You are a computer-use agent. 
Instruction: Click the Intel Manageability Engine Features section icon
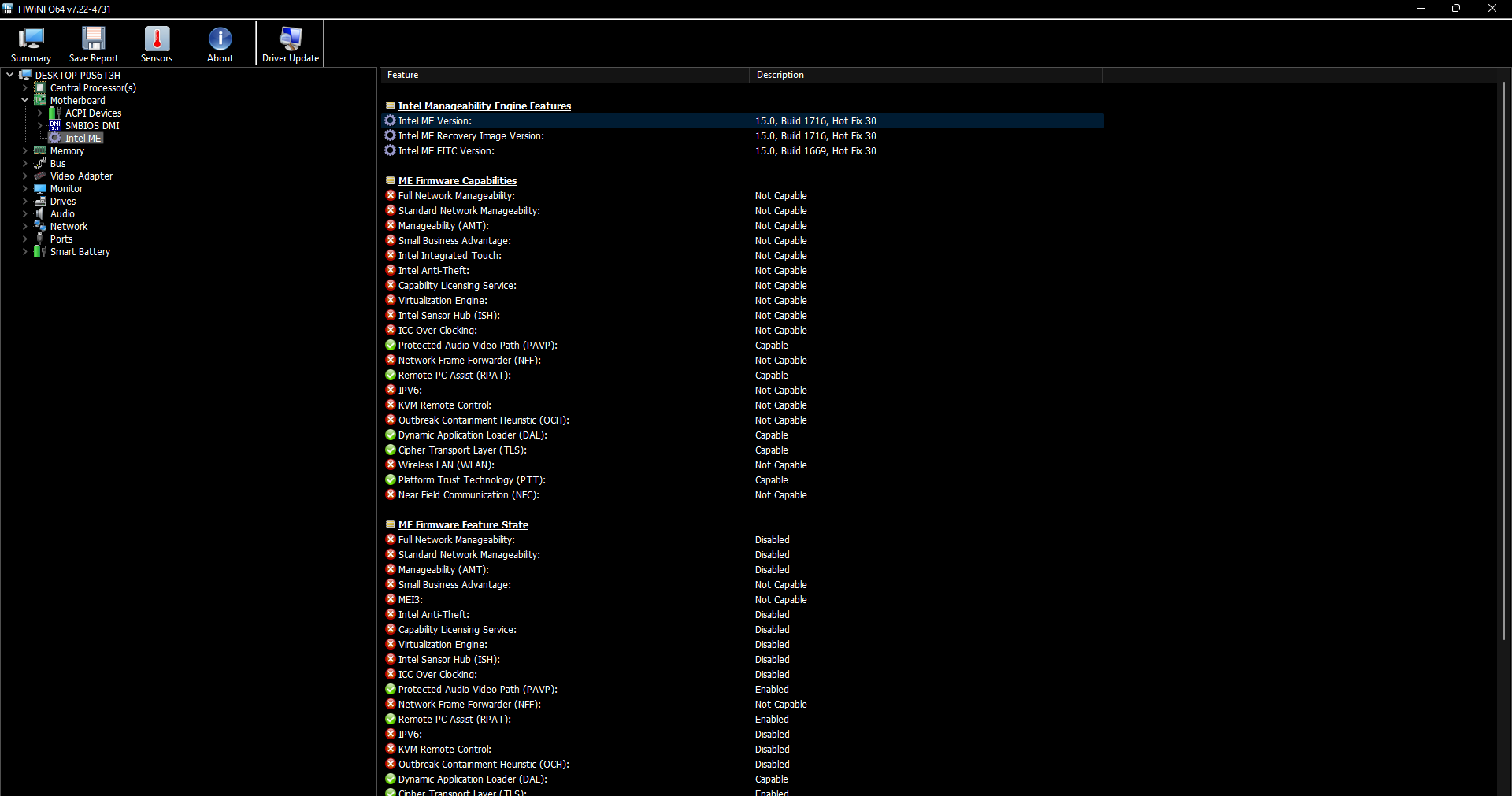click(x=391, y=106)
